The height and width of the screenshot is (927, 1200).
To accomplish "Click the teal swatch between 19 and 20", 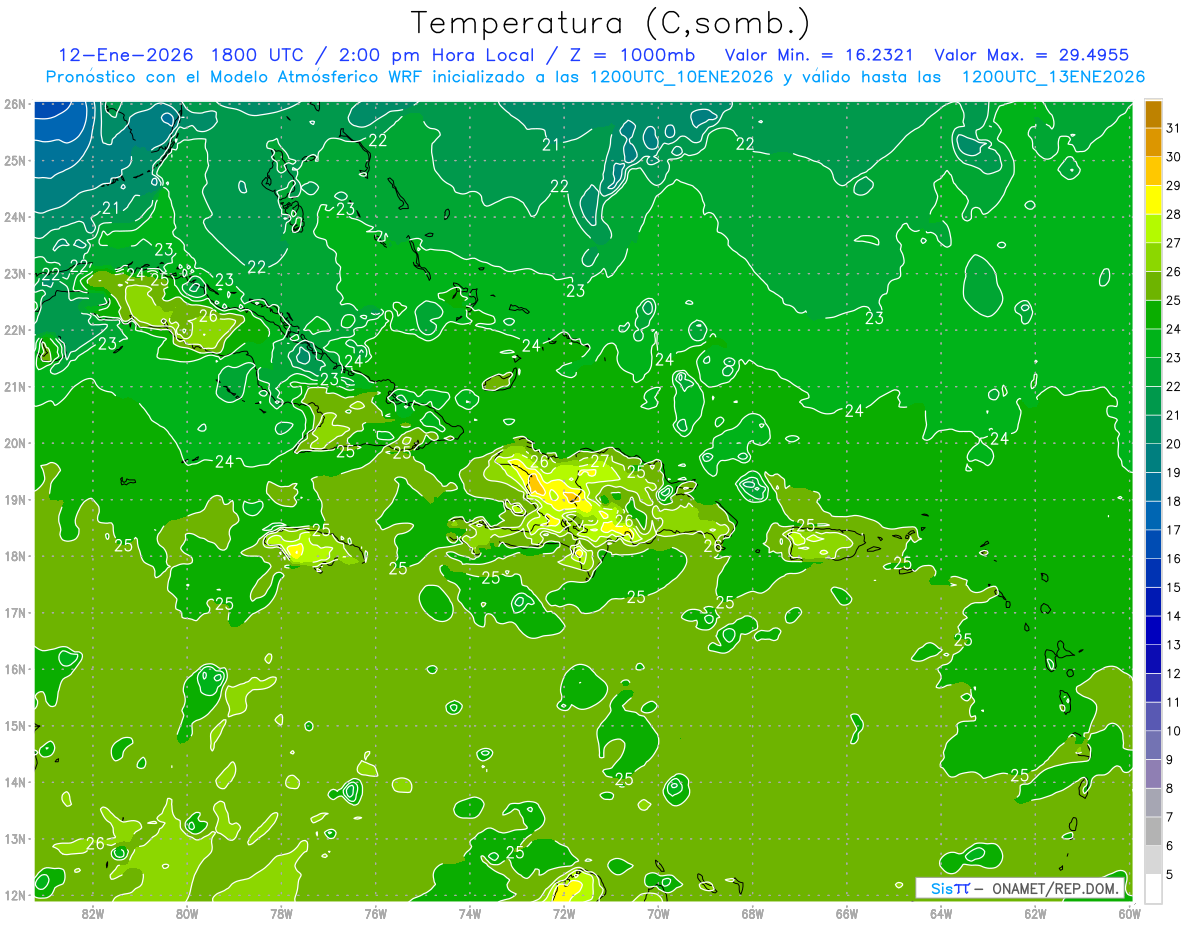I will 1153,458.
